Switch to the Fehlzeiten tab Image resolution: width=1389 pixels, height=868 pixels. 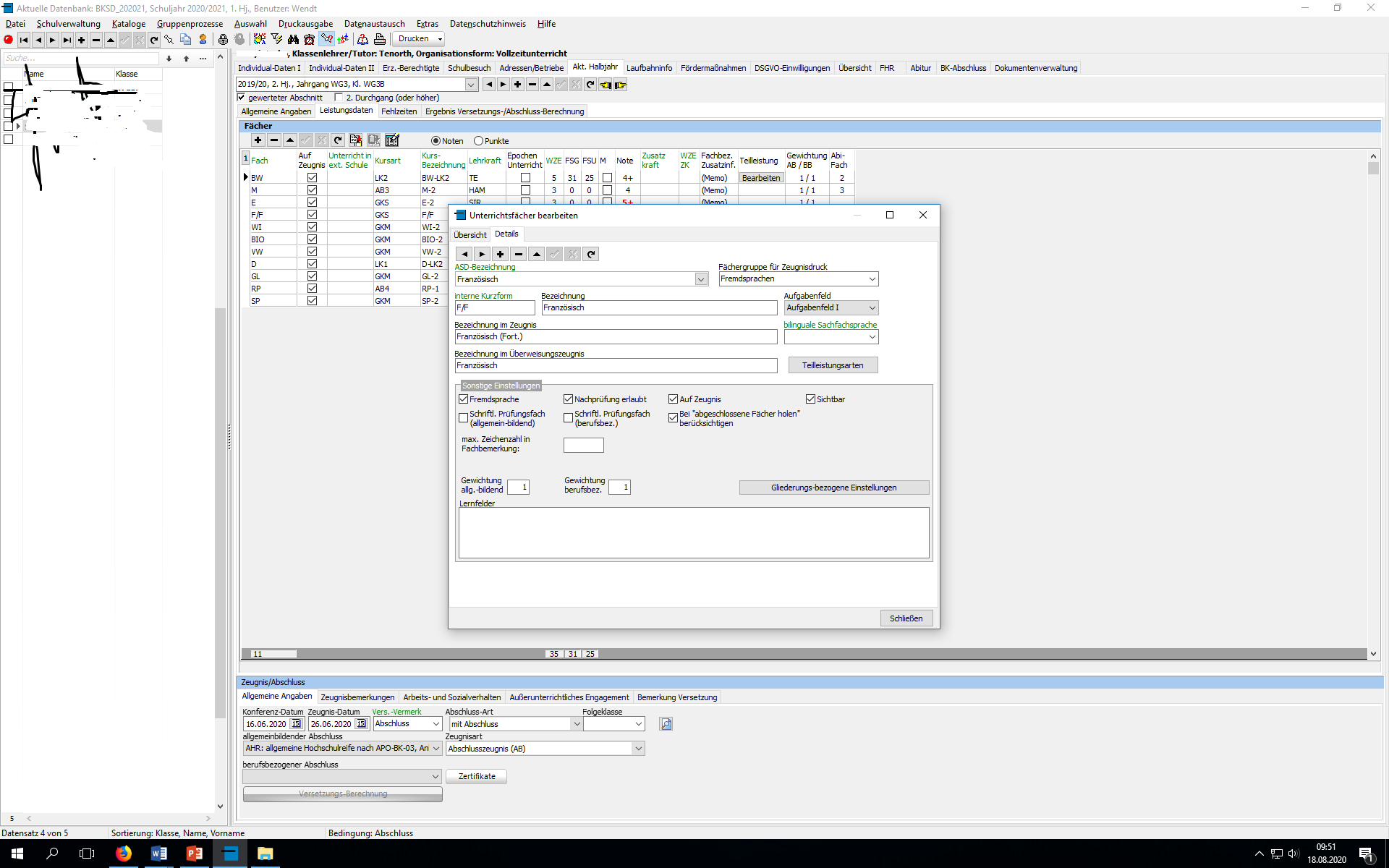tap(399, 111)
